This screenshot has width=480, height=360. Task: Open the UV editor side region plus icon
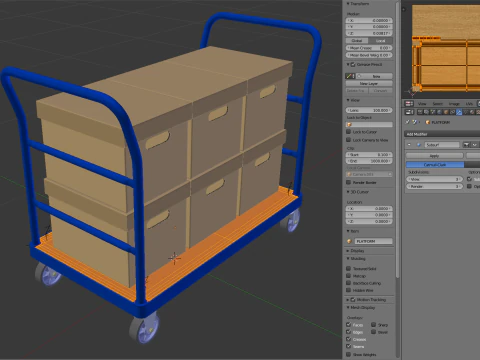(404, 9)
